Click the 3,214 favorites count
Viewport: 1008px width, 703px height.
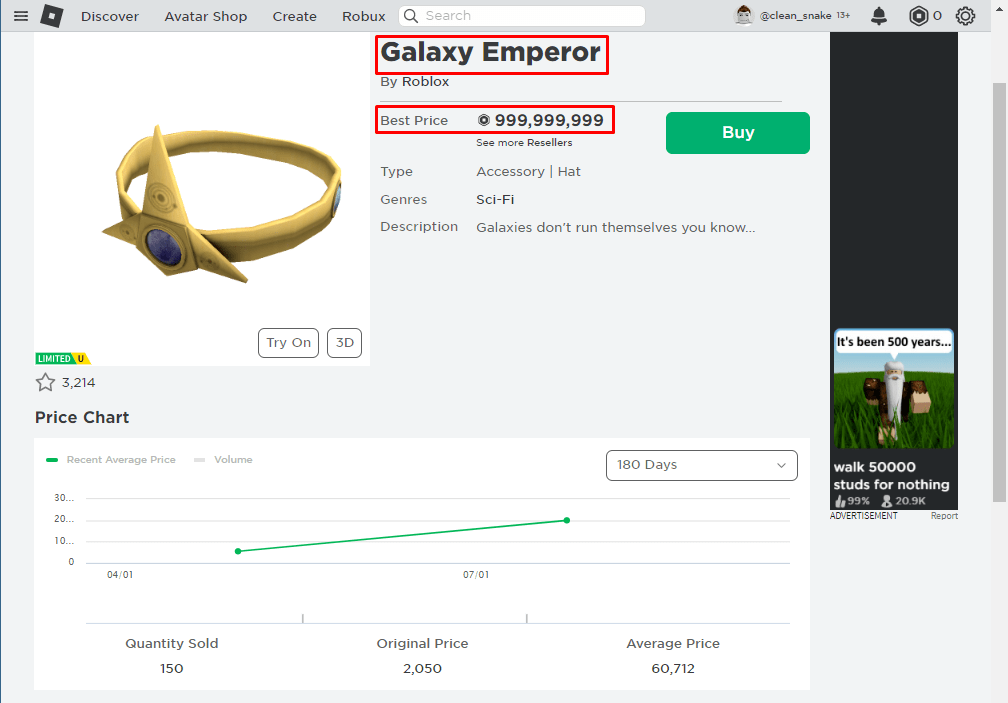[x=78, y=383]
